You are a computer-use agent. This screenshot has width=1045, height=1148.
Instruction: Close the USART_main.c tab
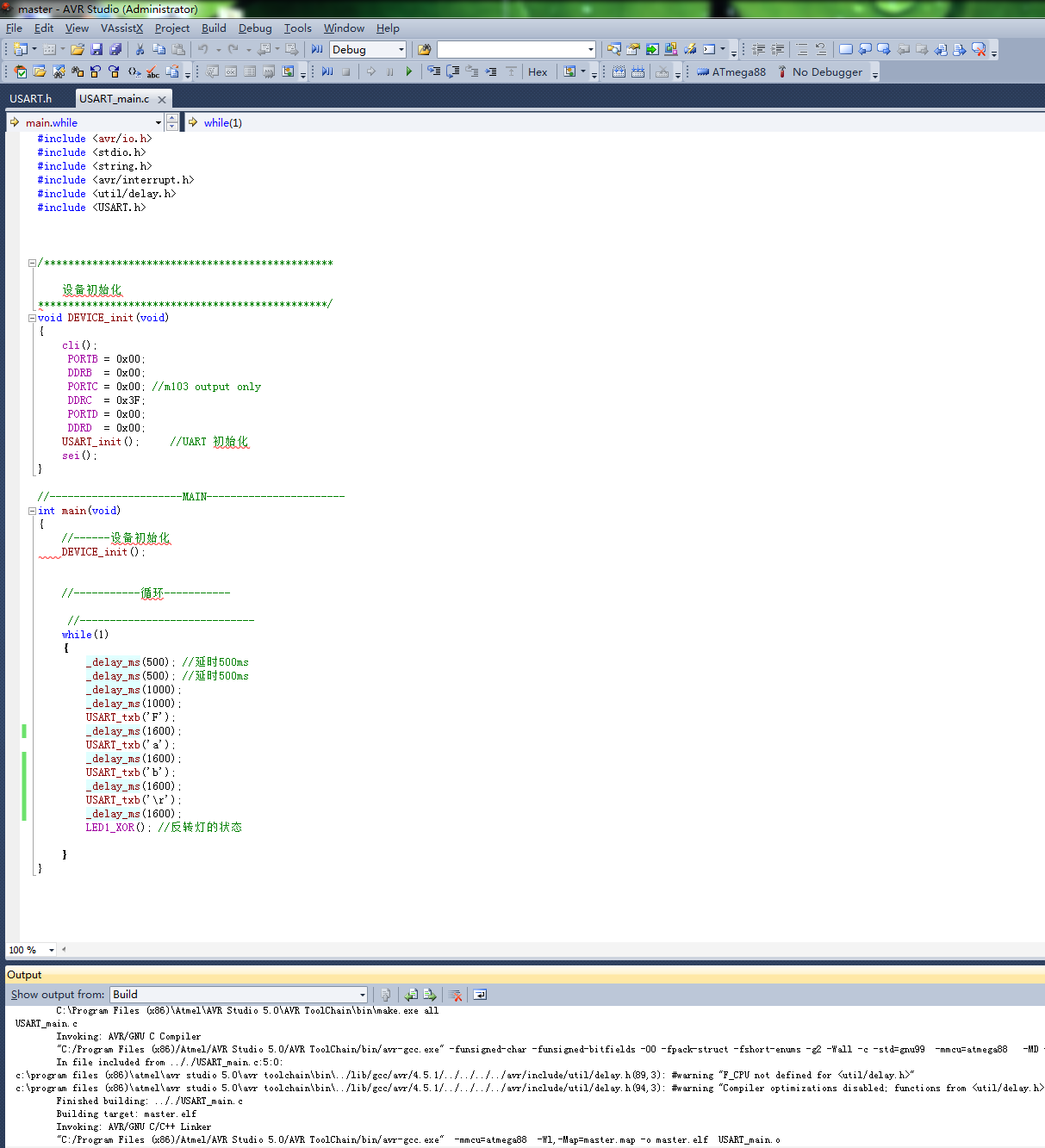[x=162, y=100]
